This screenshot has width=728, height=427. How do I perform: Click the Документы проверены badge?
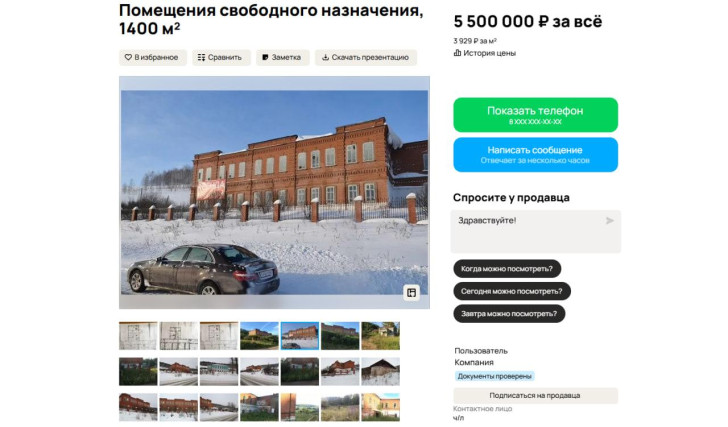[494, 376]
